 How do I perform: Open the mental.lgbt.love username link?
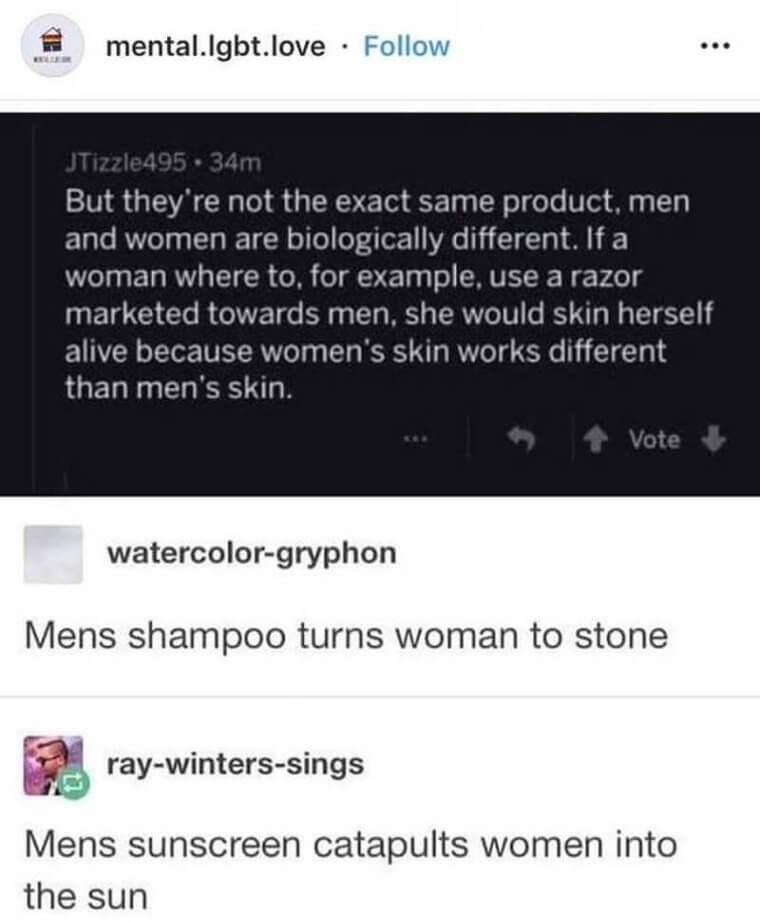pyautogui.click(x=215, y=46)
